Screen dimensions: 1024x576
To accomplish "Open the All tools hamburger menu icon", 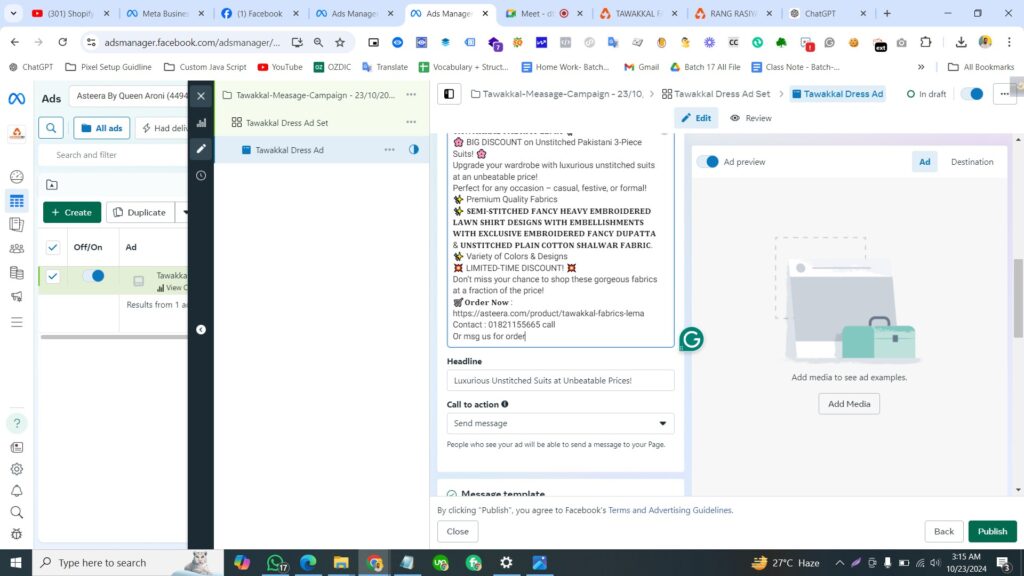I will 17,323.
